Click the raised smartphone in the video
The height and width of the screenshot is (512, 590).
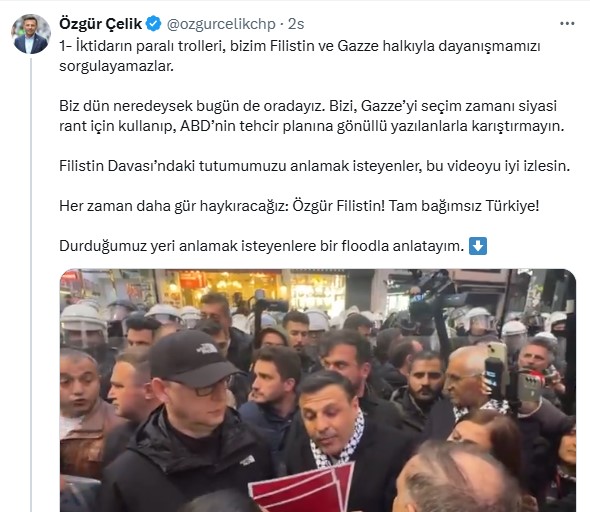click(x=495, y=370)
